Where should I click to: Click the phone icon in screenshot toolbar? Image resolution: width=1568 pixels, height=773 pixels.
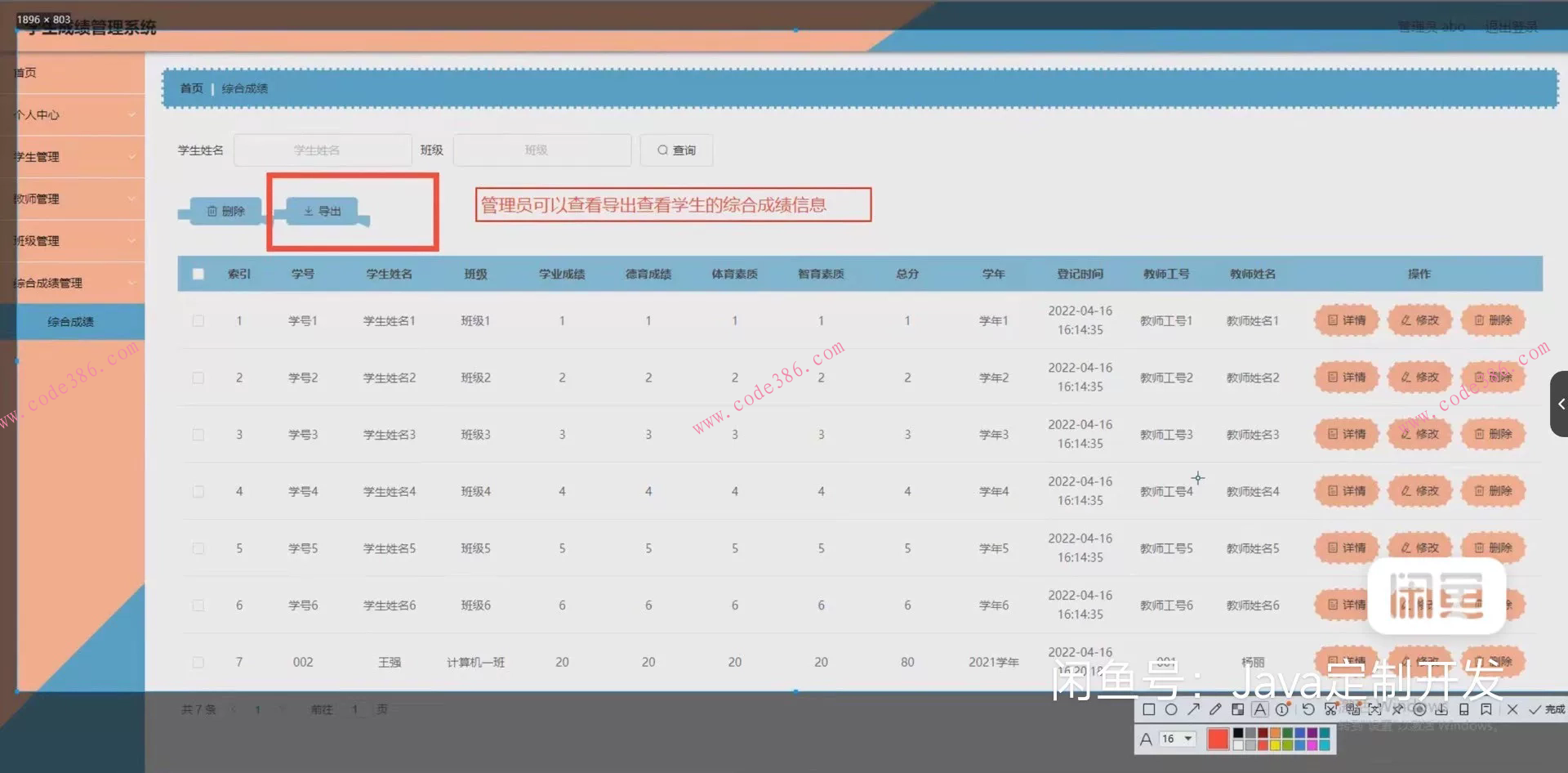(1463, 709)
